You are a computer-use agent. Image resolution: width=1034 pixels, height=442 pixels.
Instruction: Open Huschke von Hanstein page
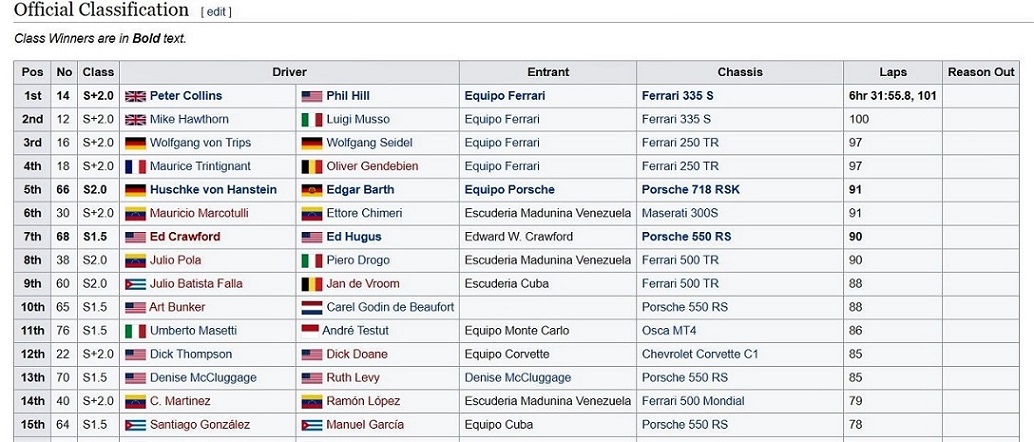tap(213, 190)
